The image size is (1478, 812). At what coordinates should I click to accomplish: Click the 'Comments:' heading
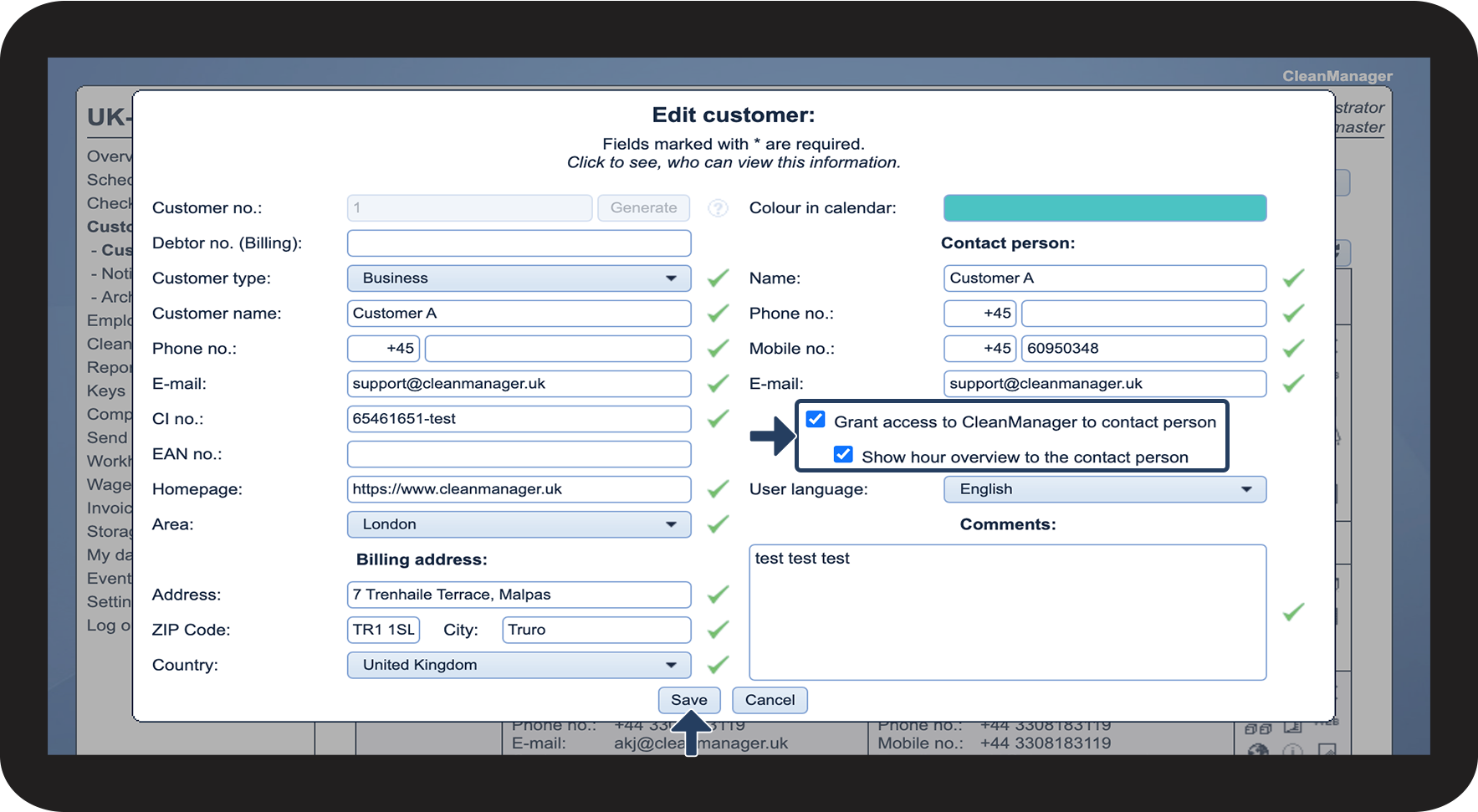1008,524
